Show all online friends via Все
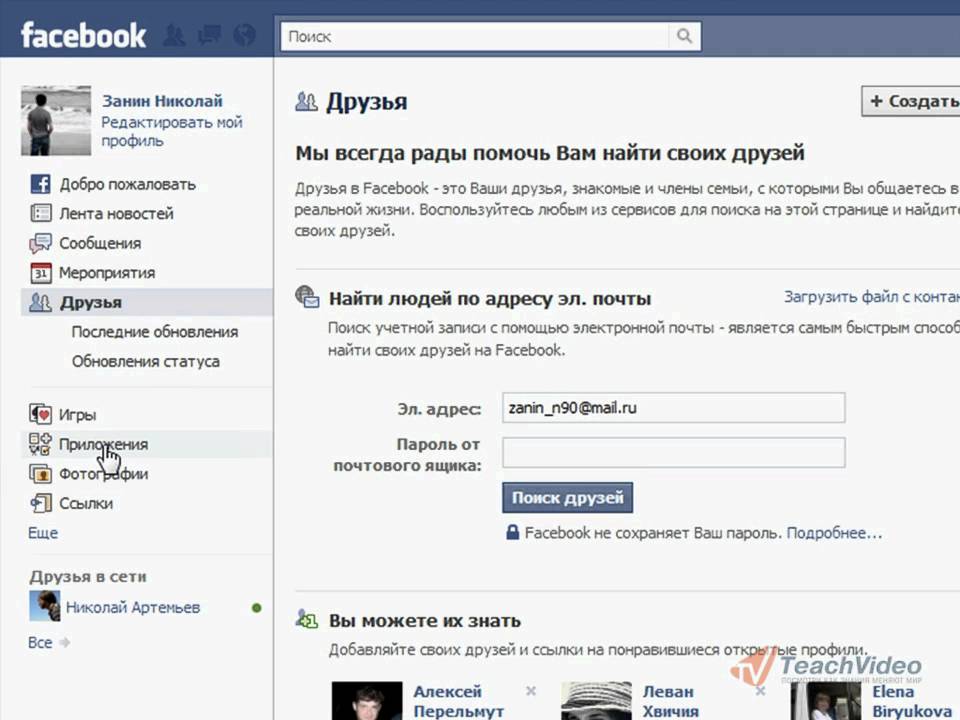 (x=40, y=642)
